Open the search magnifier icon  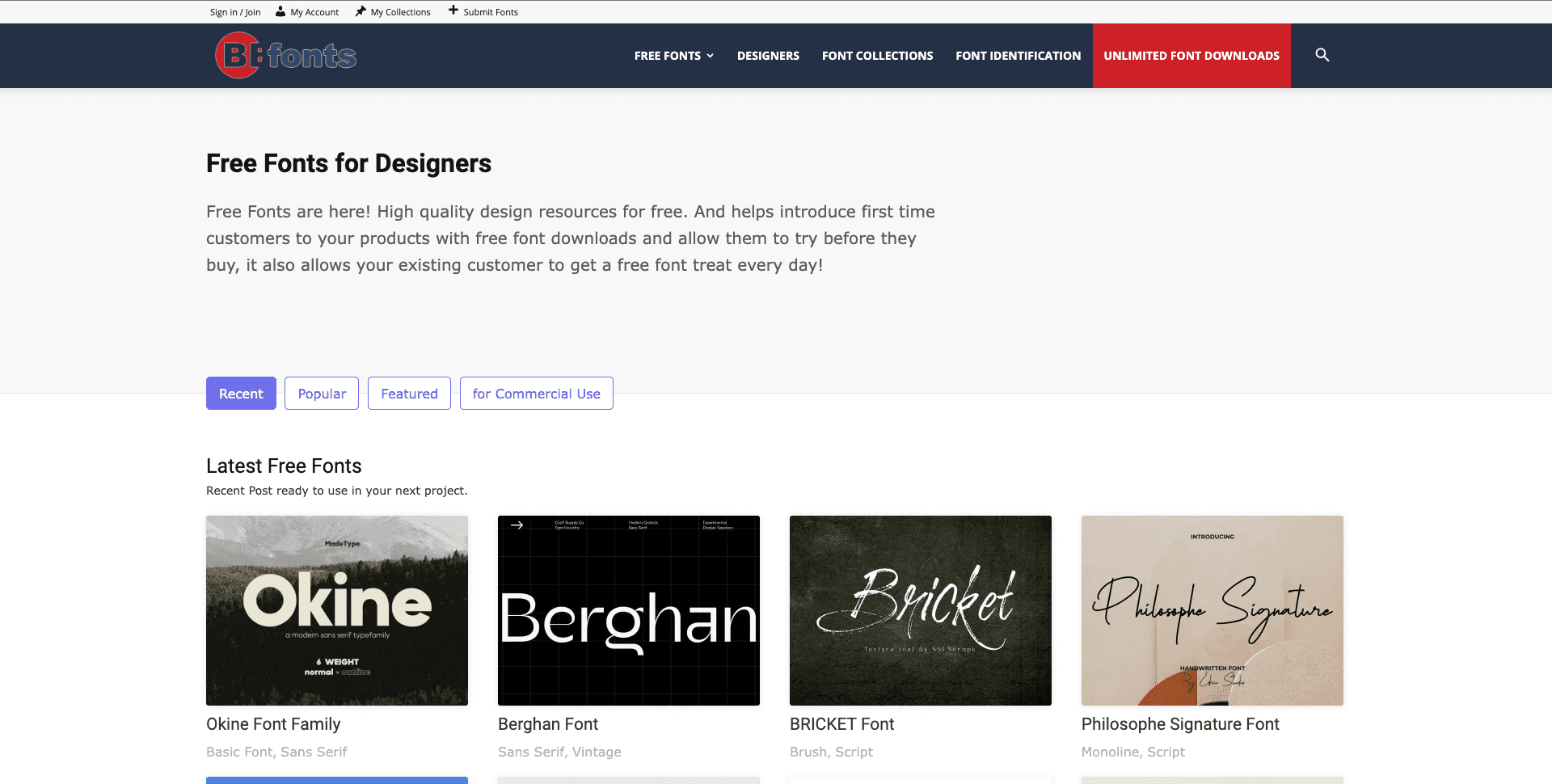pos(1322,55)
